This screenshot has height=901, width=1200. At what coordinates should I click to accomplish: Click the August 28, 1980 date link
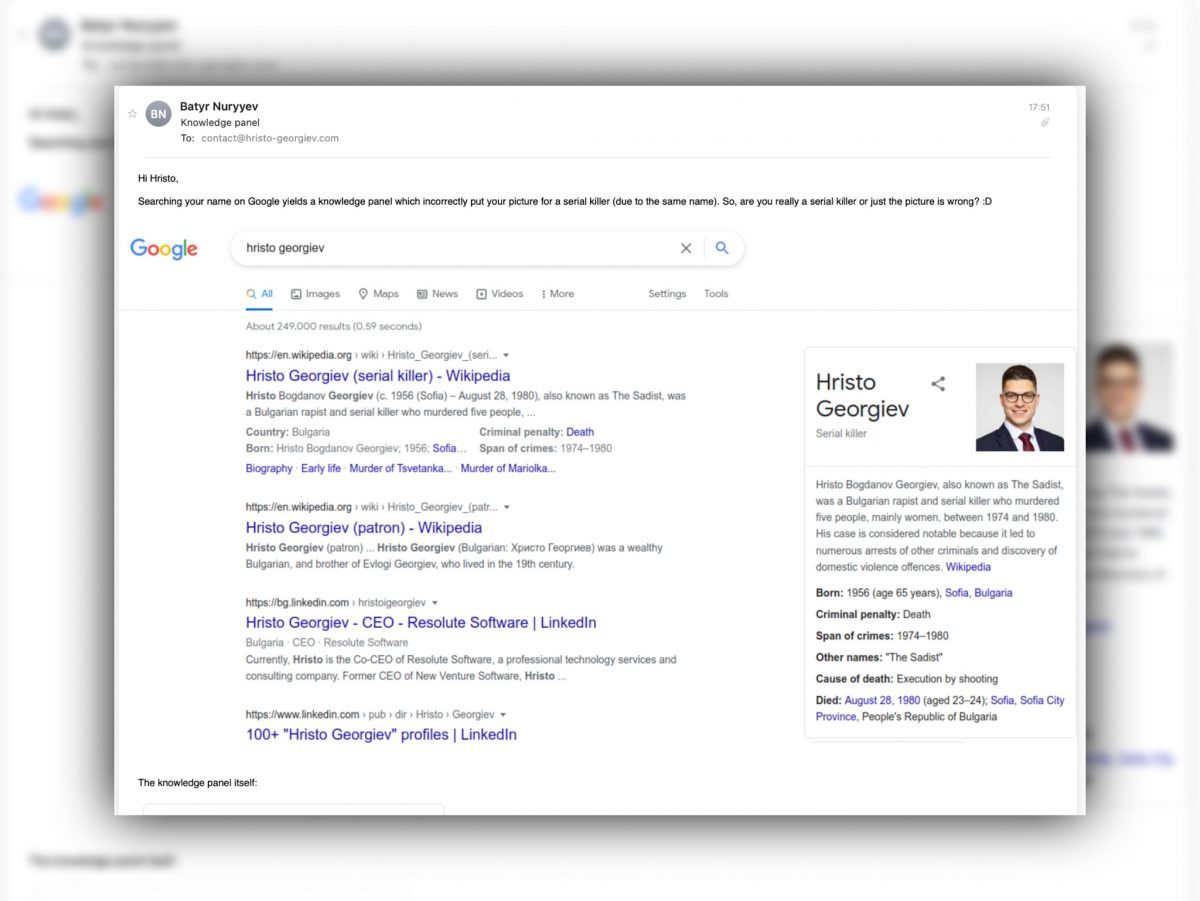880,701
